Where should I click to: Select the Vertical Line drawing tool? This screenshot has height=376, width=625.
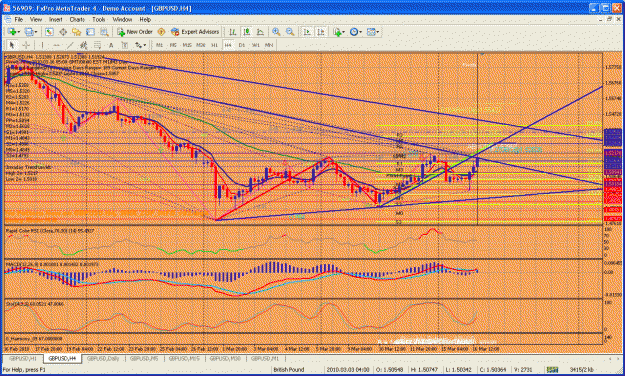[42, 45]
